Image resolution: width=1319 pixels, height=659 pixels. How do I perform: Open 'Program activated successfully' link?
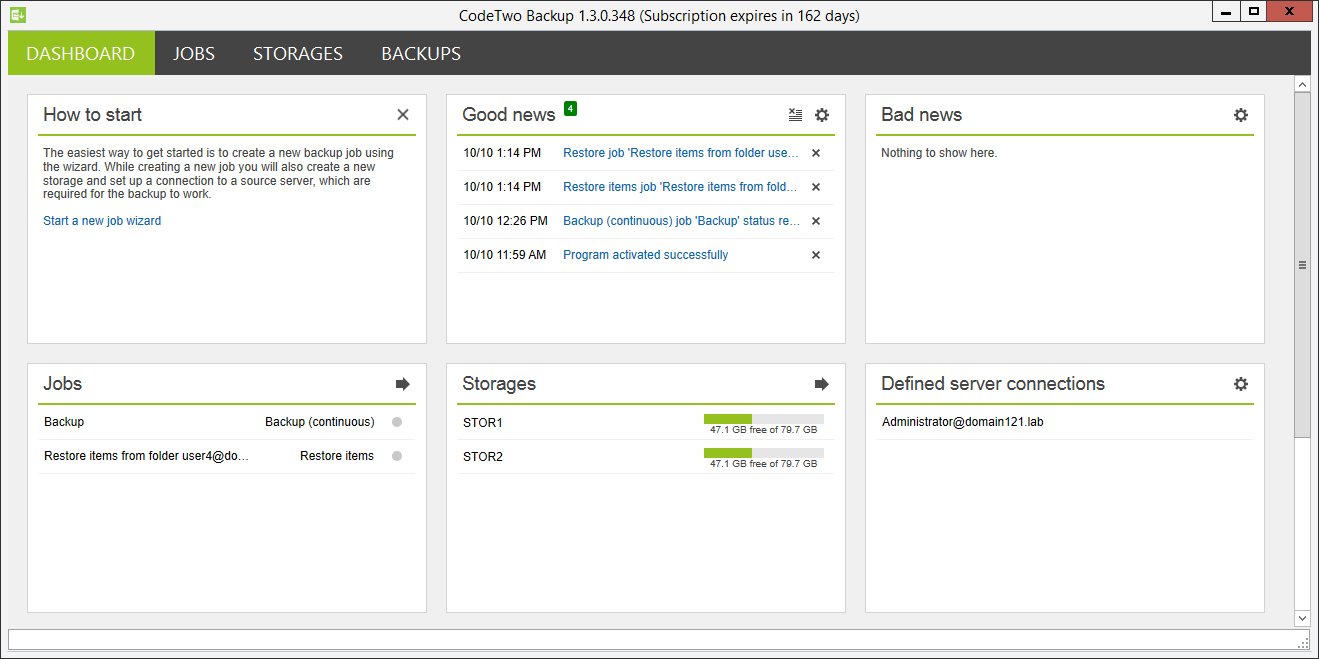tap(646, 255)
